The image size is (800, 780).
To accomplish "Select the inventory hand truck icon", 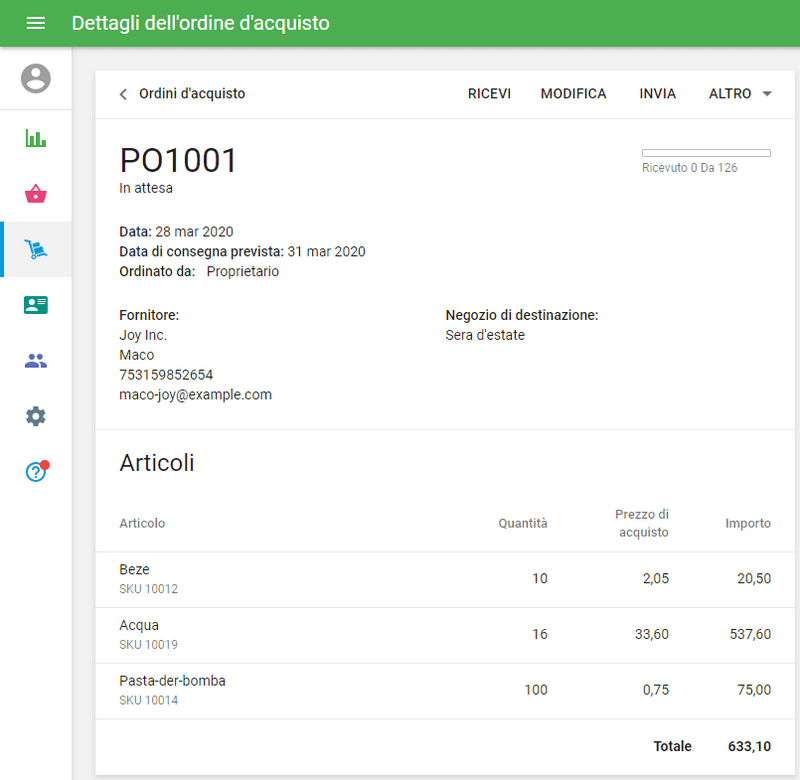I will tap(36, 249).
